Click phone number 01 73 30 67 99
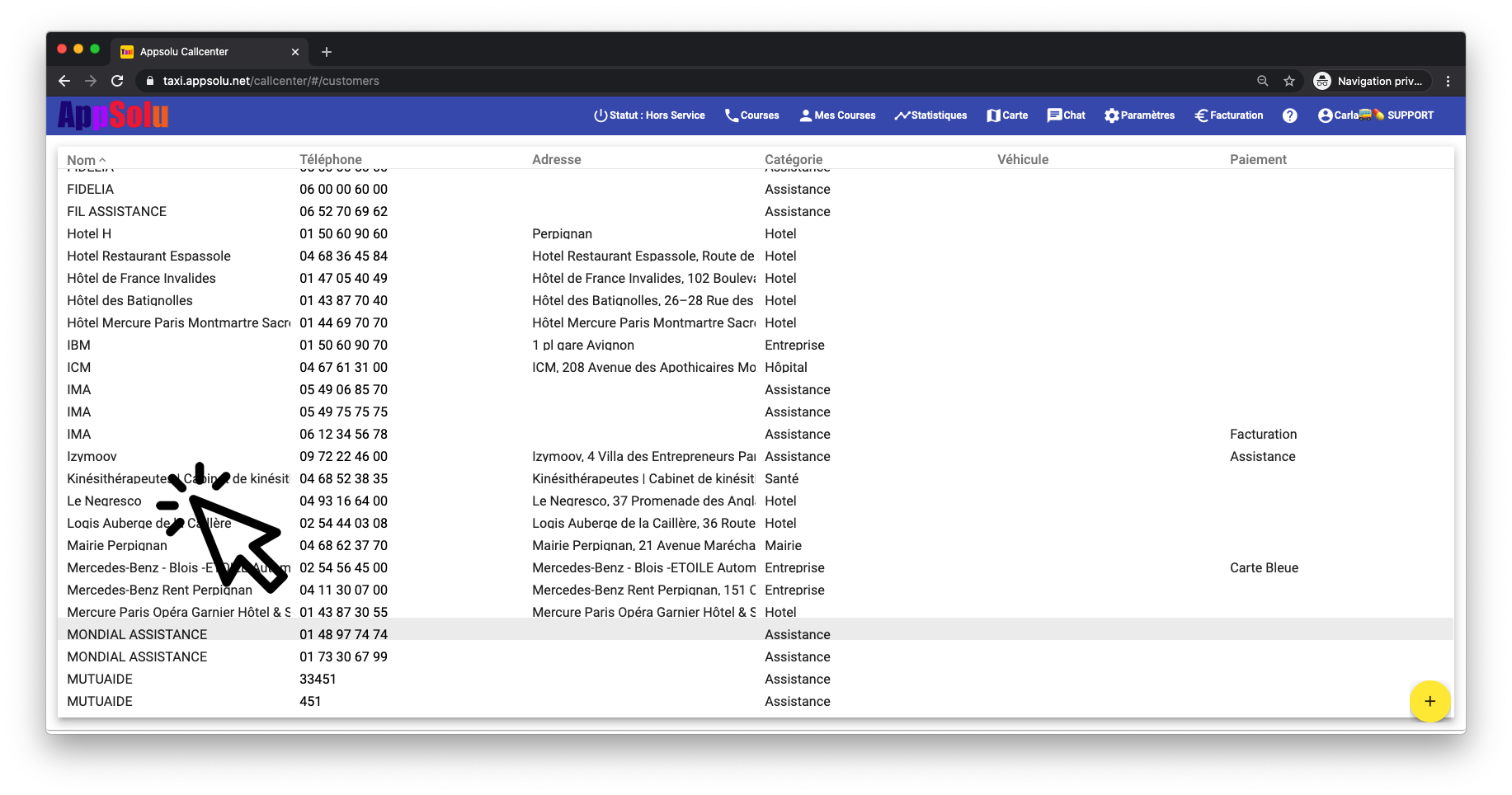Image resolution: width=1512 pixels, height=795 pixels. [343, 657]
